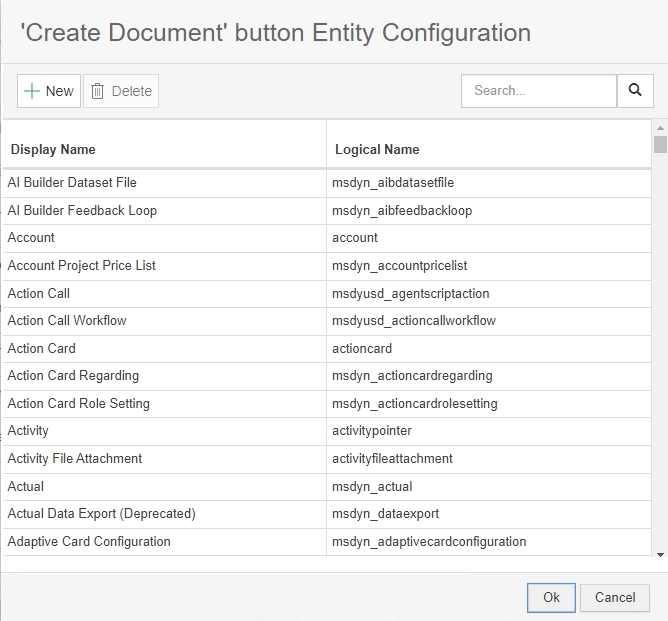
Task: Click the magnifier search icon button
Action: point(634,90)
